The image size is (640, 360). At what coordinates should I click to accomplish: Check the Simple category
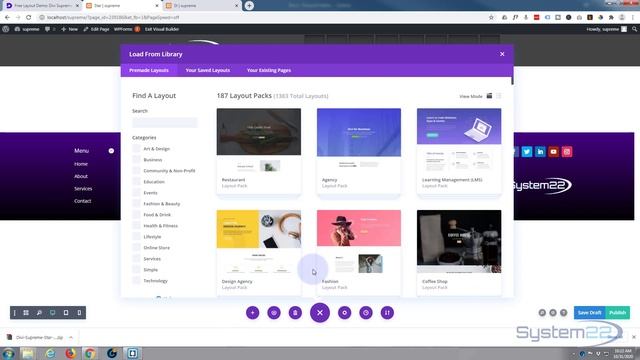point(136,270)
